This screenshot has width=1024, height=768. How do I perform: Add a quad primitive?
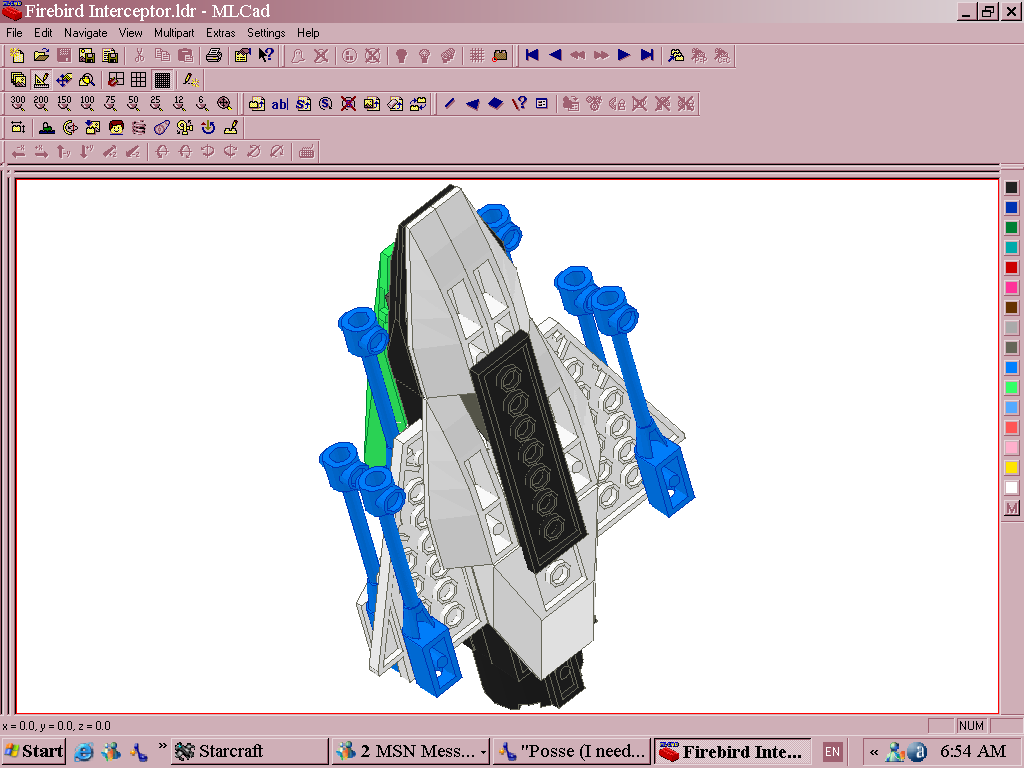click(x=496, y=103)
